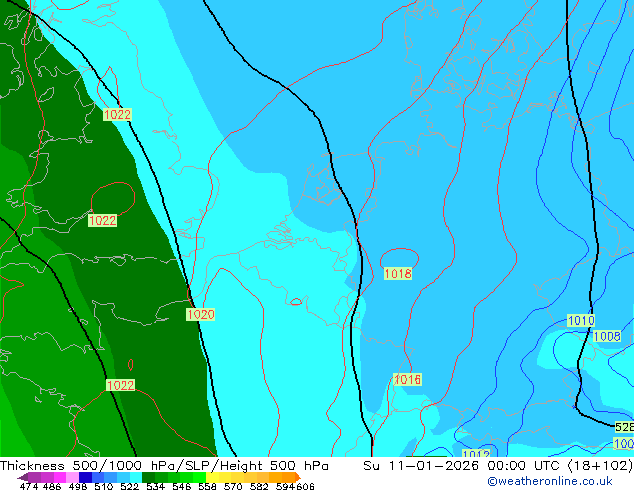Click the legend value 582
The image size is (634, 490).
pyautogui.click(x=259, y=486)
